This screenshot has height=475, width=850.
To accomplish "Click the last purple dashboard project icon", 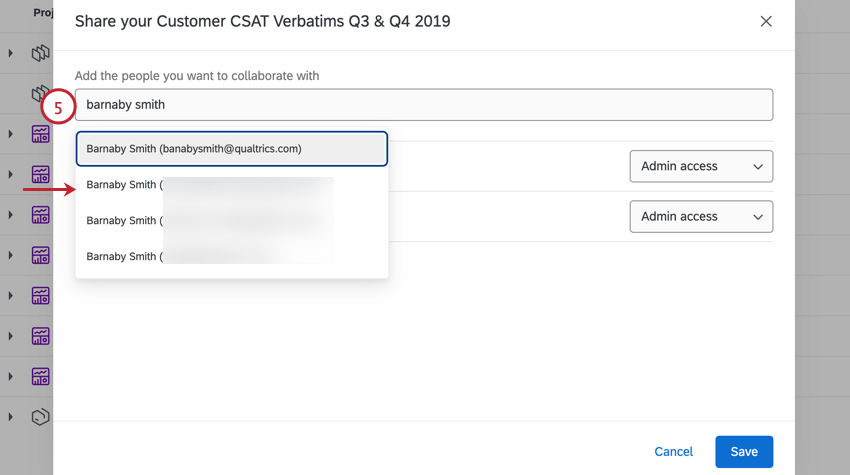I will [x=40, y=377].
